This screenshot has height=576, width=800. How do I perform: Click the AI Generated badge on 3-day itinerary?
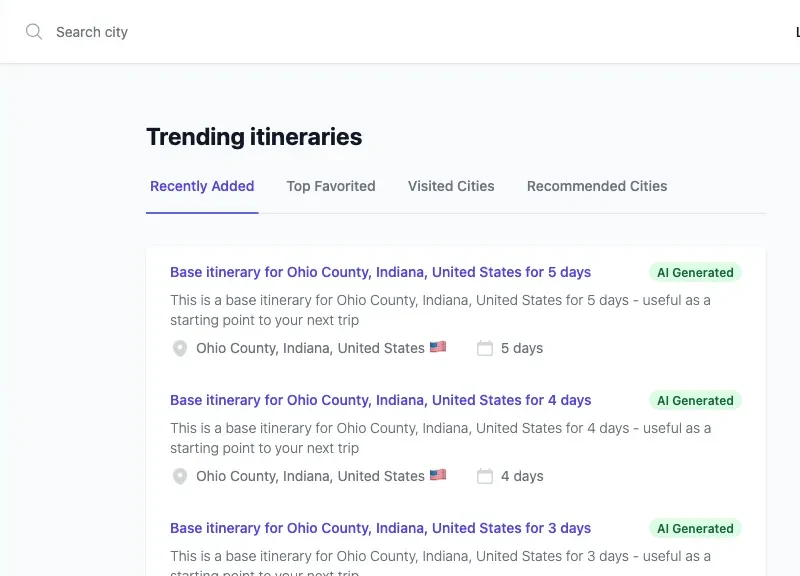pos(695,528)
